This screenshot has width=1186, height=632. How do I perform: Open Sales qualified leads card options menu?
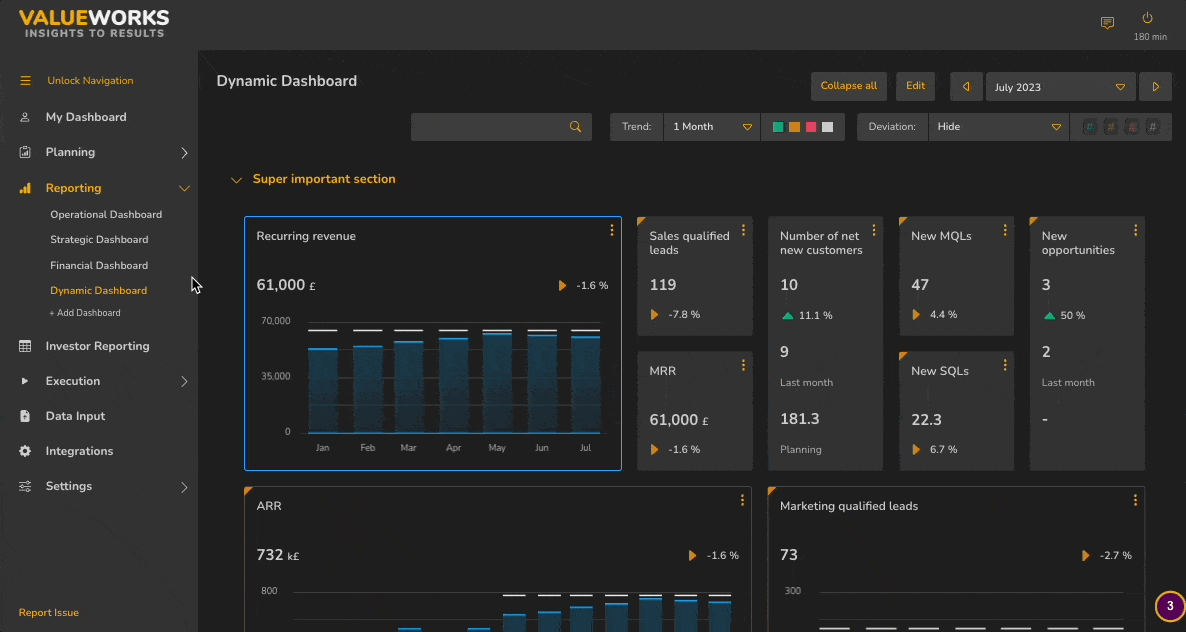point(744,230)
